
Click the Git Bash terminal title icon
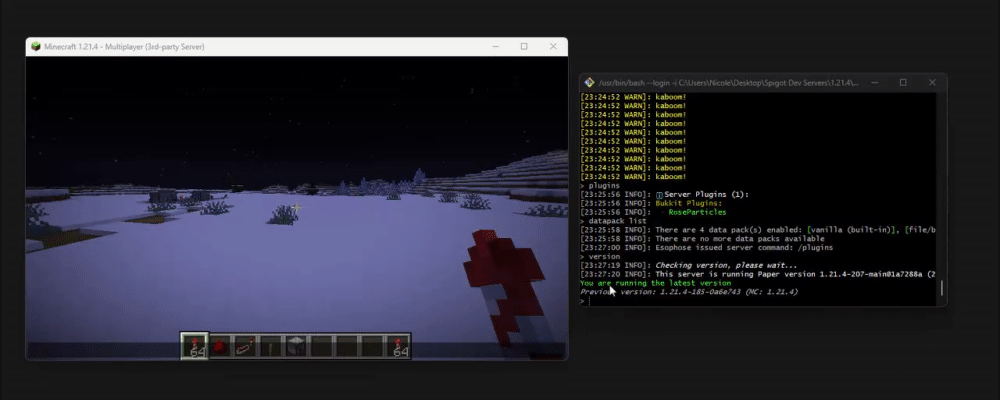(x=589, y=82)
